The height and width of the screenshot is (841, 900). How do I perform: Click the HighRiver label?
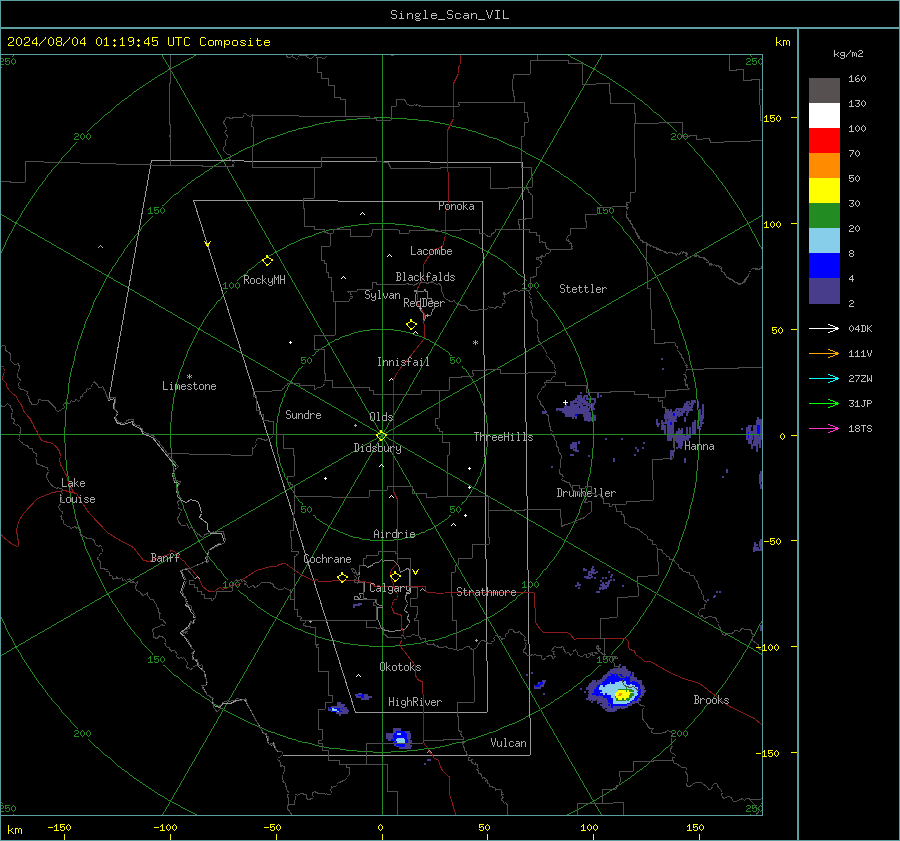(x=415, y=702)
